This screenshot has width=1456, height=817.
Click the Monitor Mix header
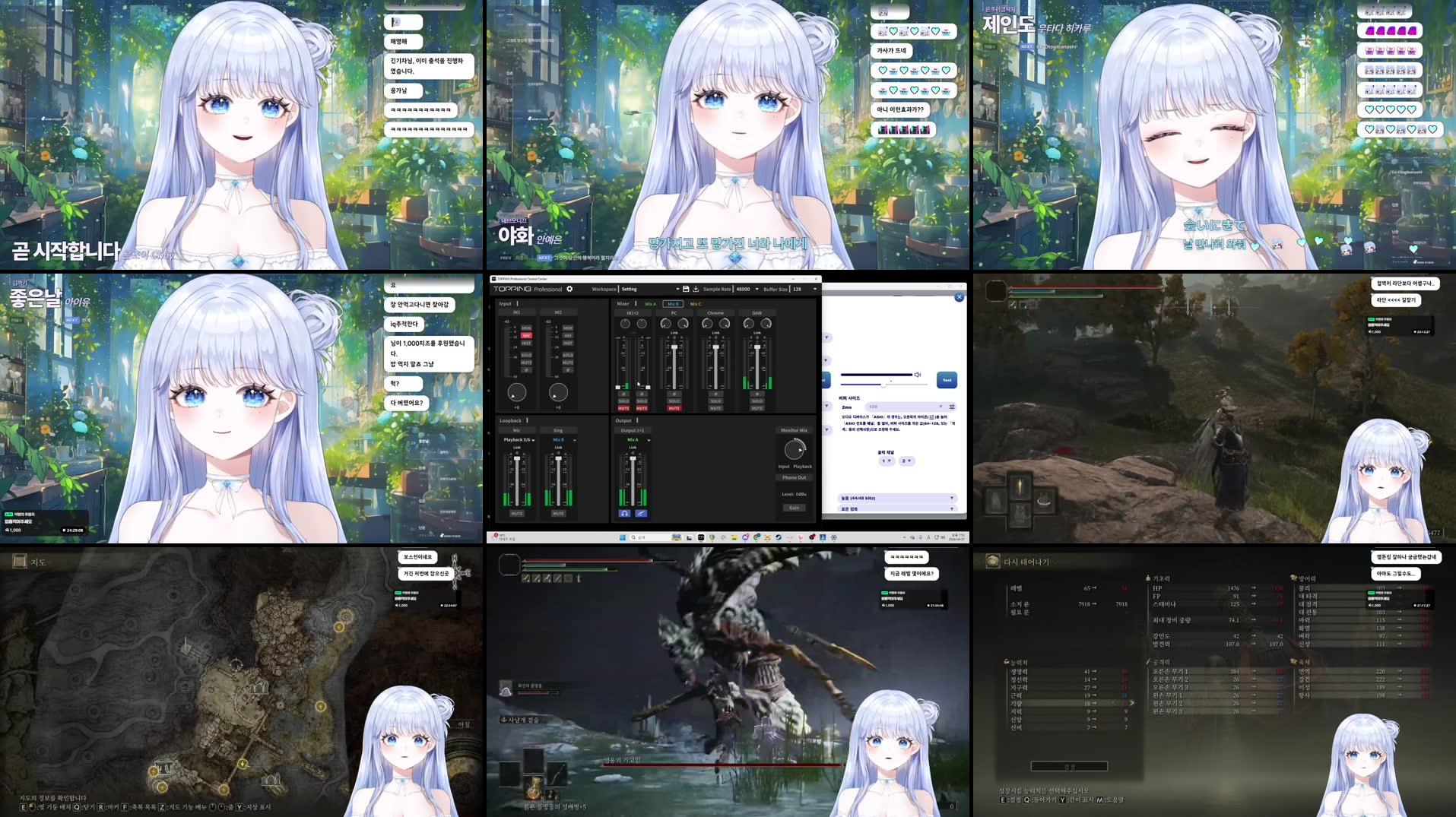coord(794,430)
